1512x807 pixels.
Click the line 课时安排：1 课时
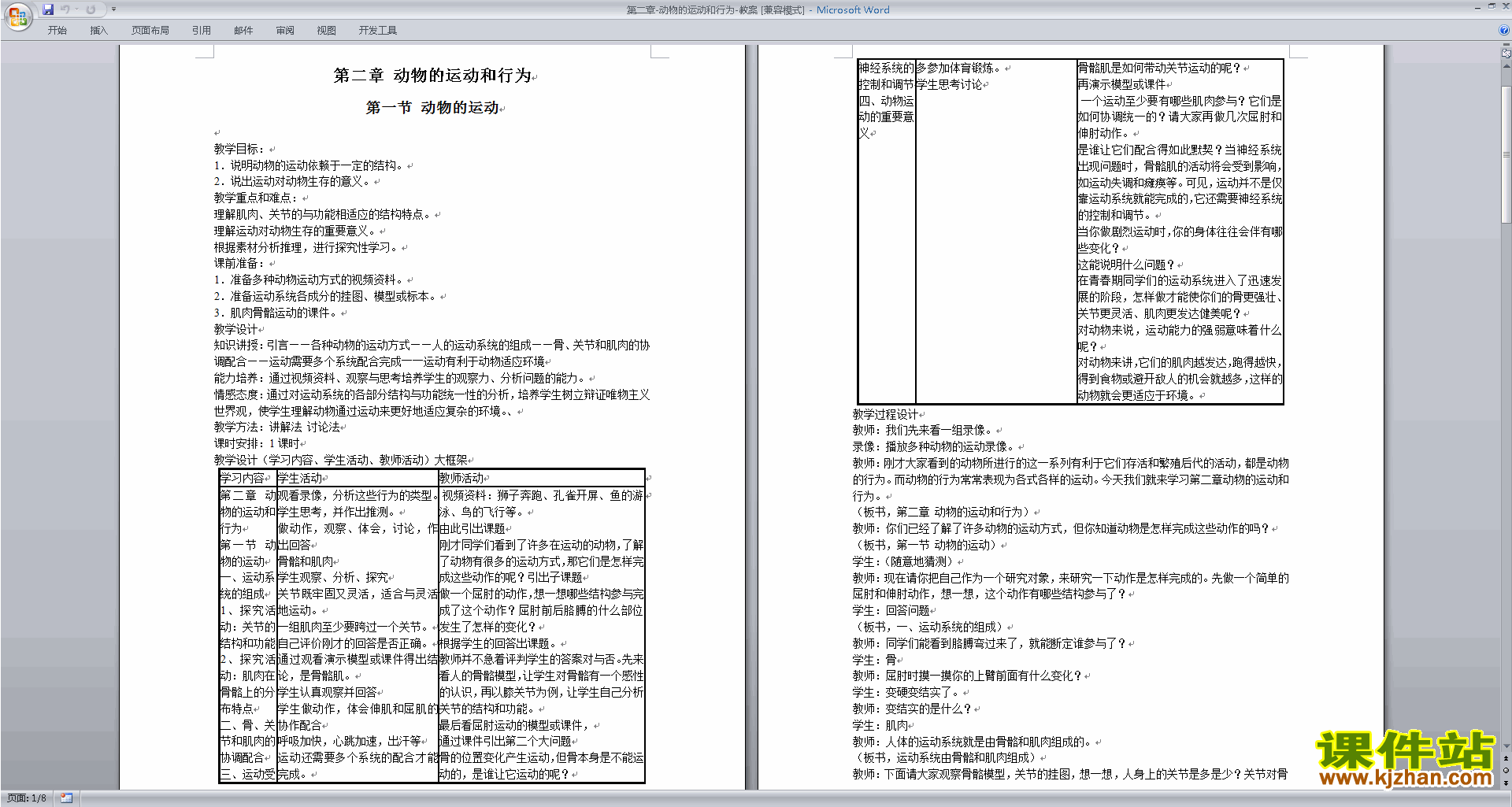(x=256, y=443)
